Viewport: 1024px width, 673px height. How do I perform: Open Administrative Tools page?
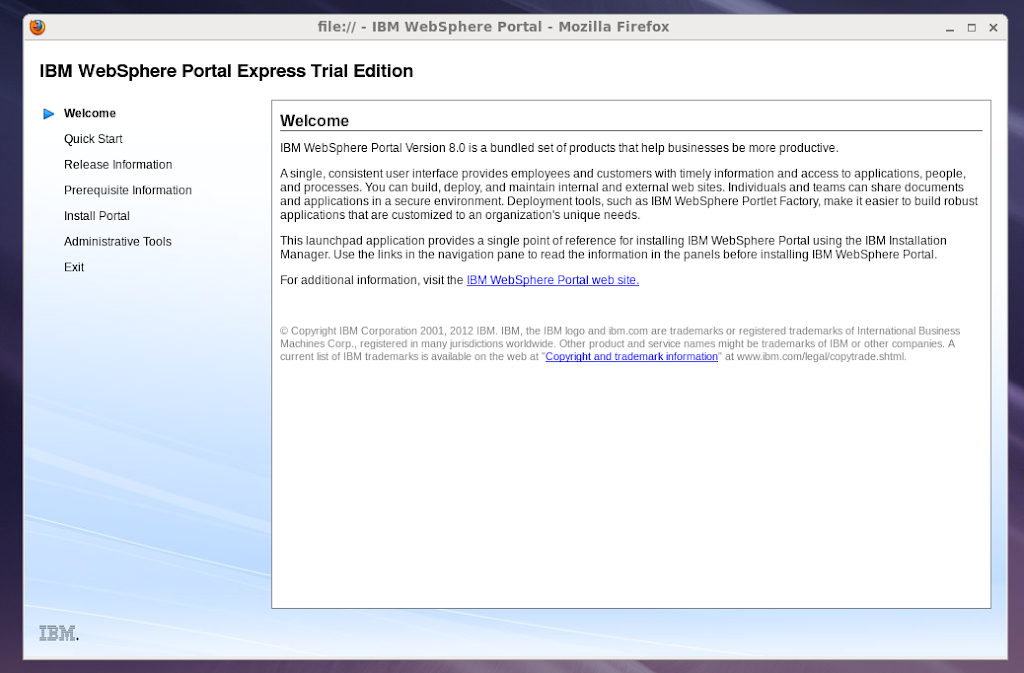pos(118,242)
